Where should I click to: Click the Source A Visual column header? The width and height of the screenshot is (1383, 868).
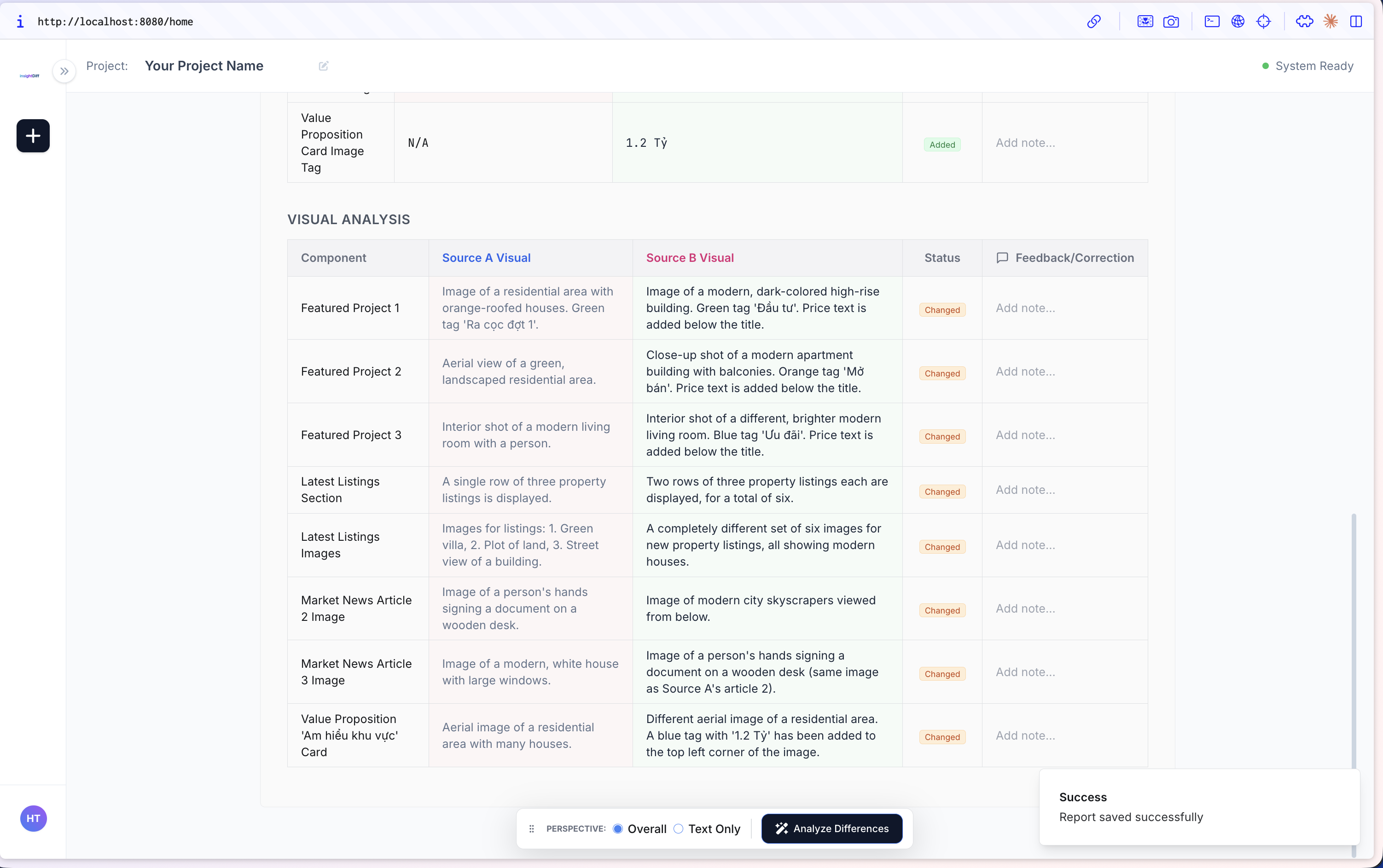click(486, 258)
